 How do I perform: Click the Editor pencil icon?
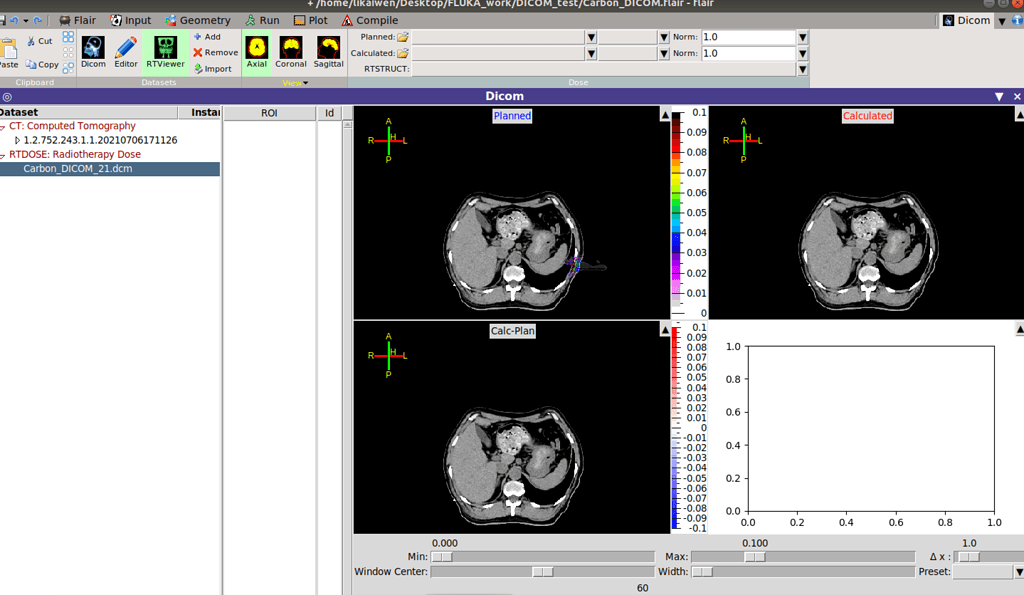[126, 50]
